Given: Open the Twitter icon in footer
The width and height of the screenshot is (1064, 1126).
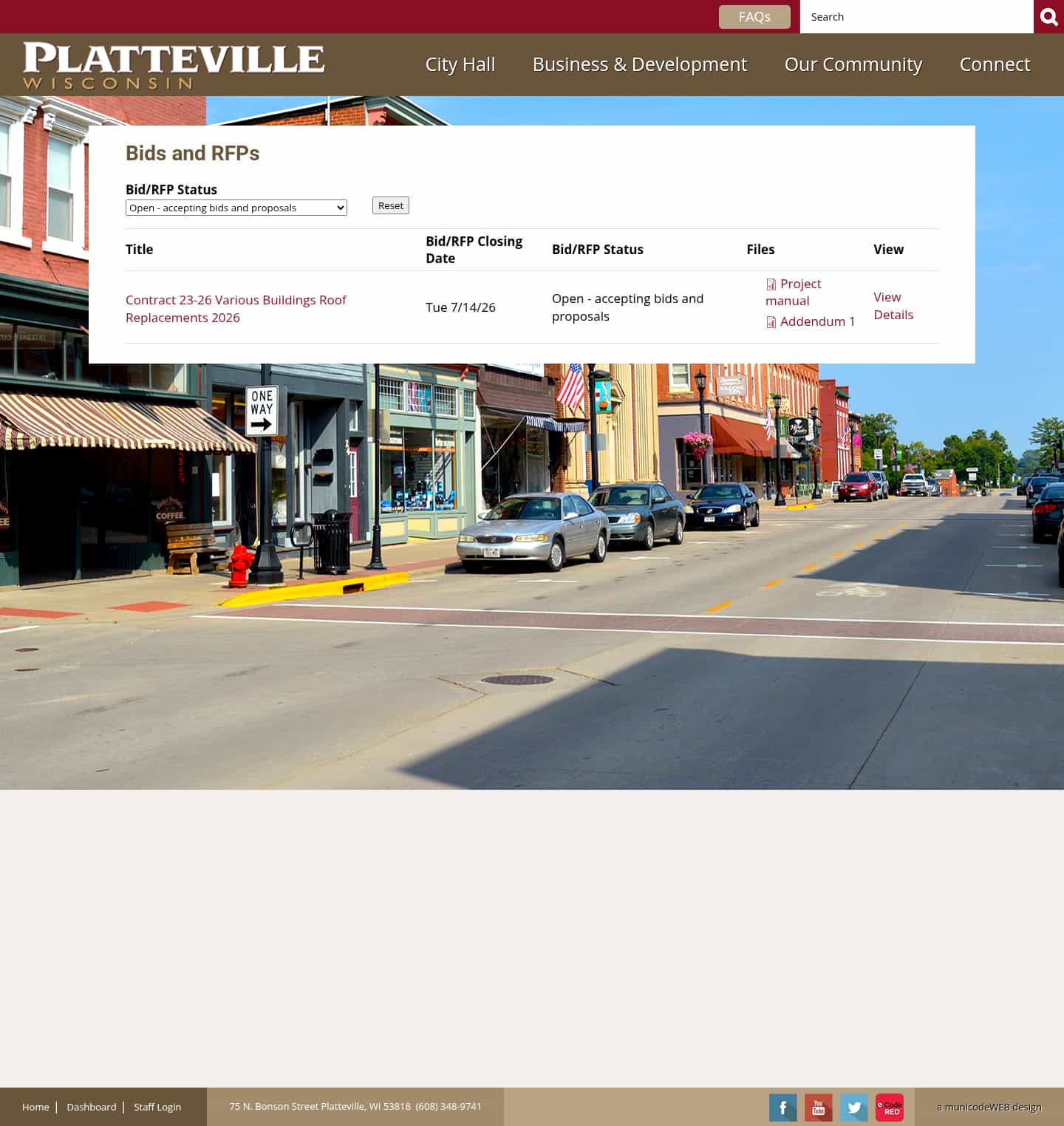Looking at the screenshot, I should (854, 1108).
